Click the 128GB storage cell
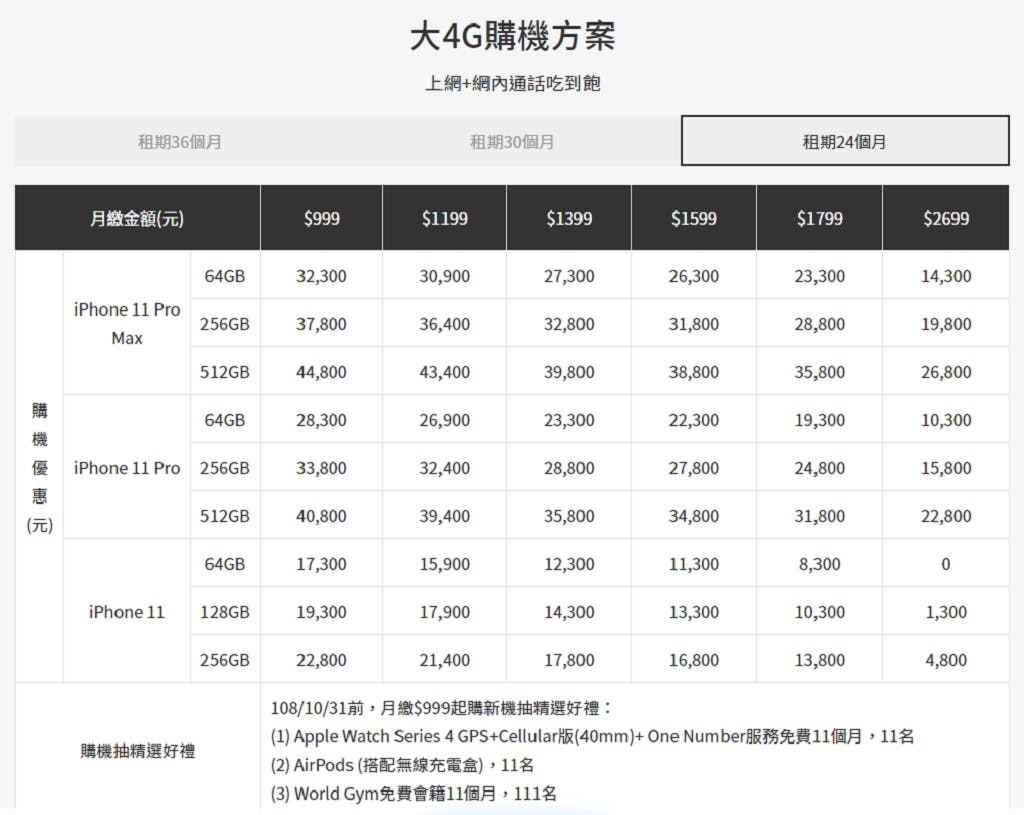Viewport: 1024px width, 815px height. point(225,612)
